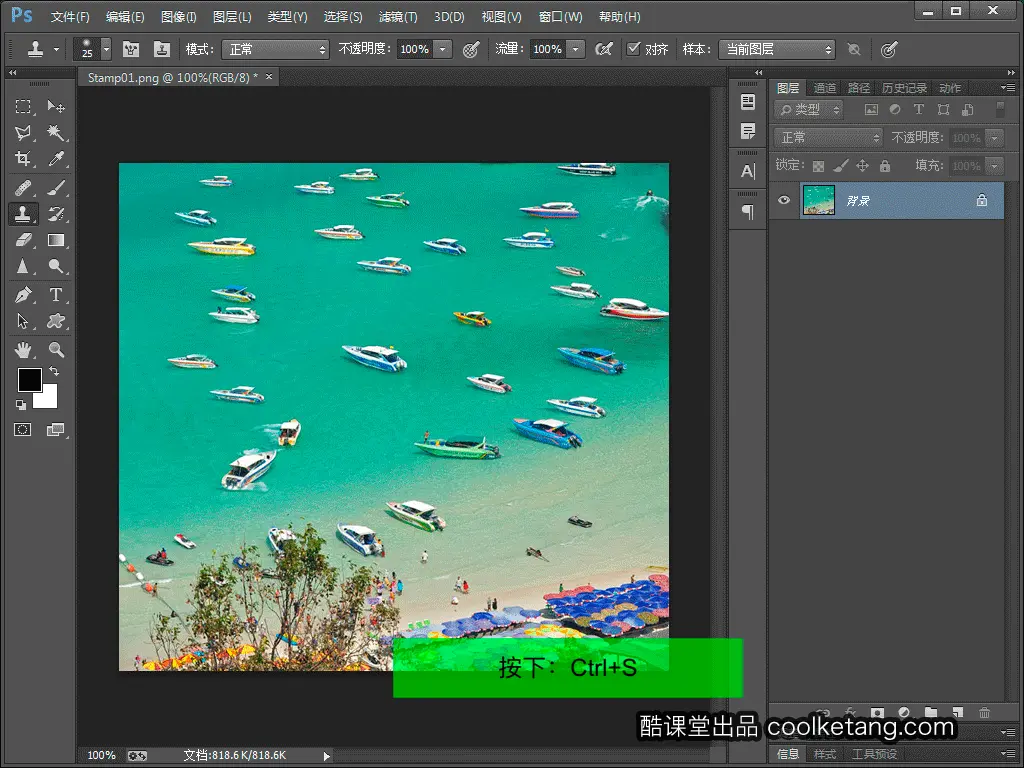Toggle Quick Mask mode
This screenshot has height=768, width=1024.
[x=23, y=430]
